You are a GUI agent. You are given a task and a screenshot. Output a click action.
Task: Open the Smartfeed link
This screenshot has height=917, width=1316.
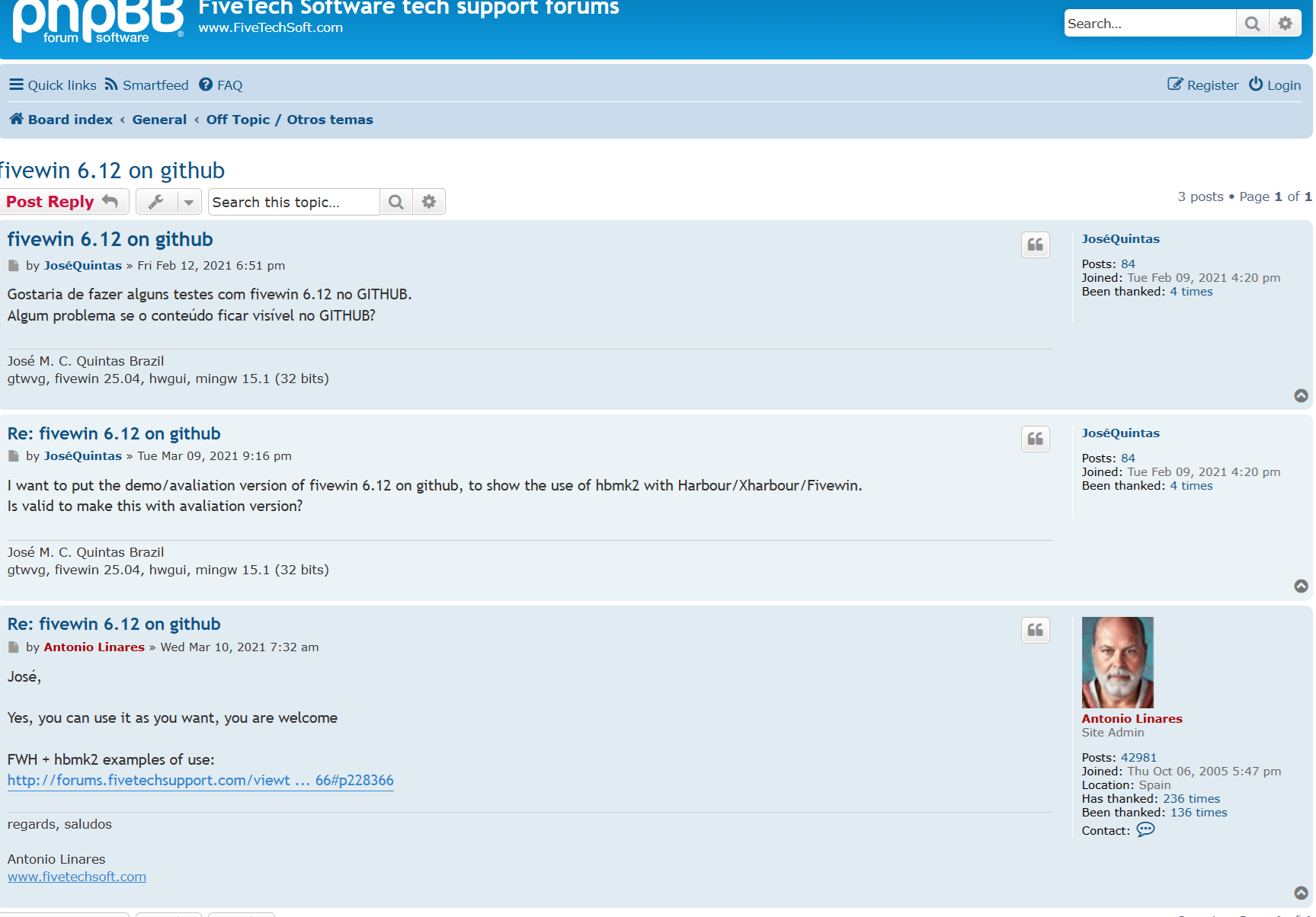coord(147,85)
